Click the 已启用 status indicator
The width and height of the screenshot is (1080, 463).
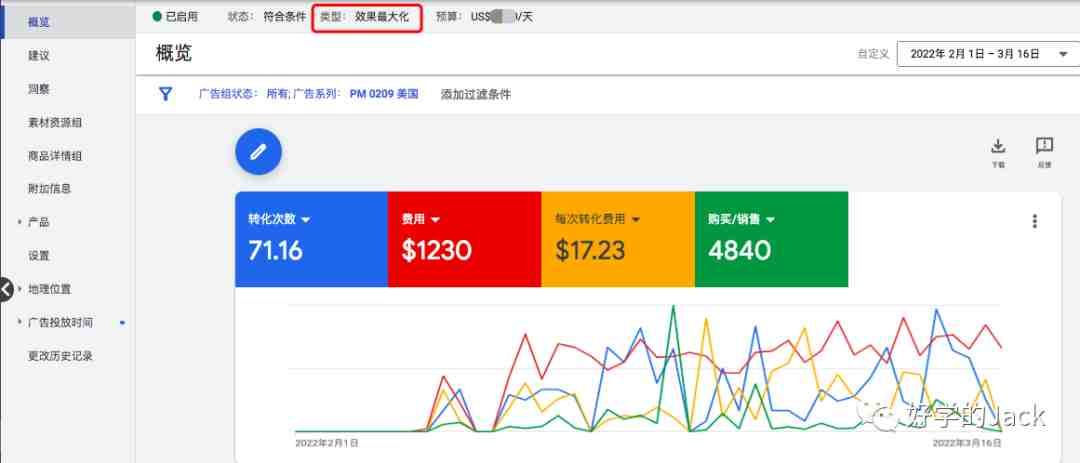[175, 17]
